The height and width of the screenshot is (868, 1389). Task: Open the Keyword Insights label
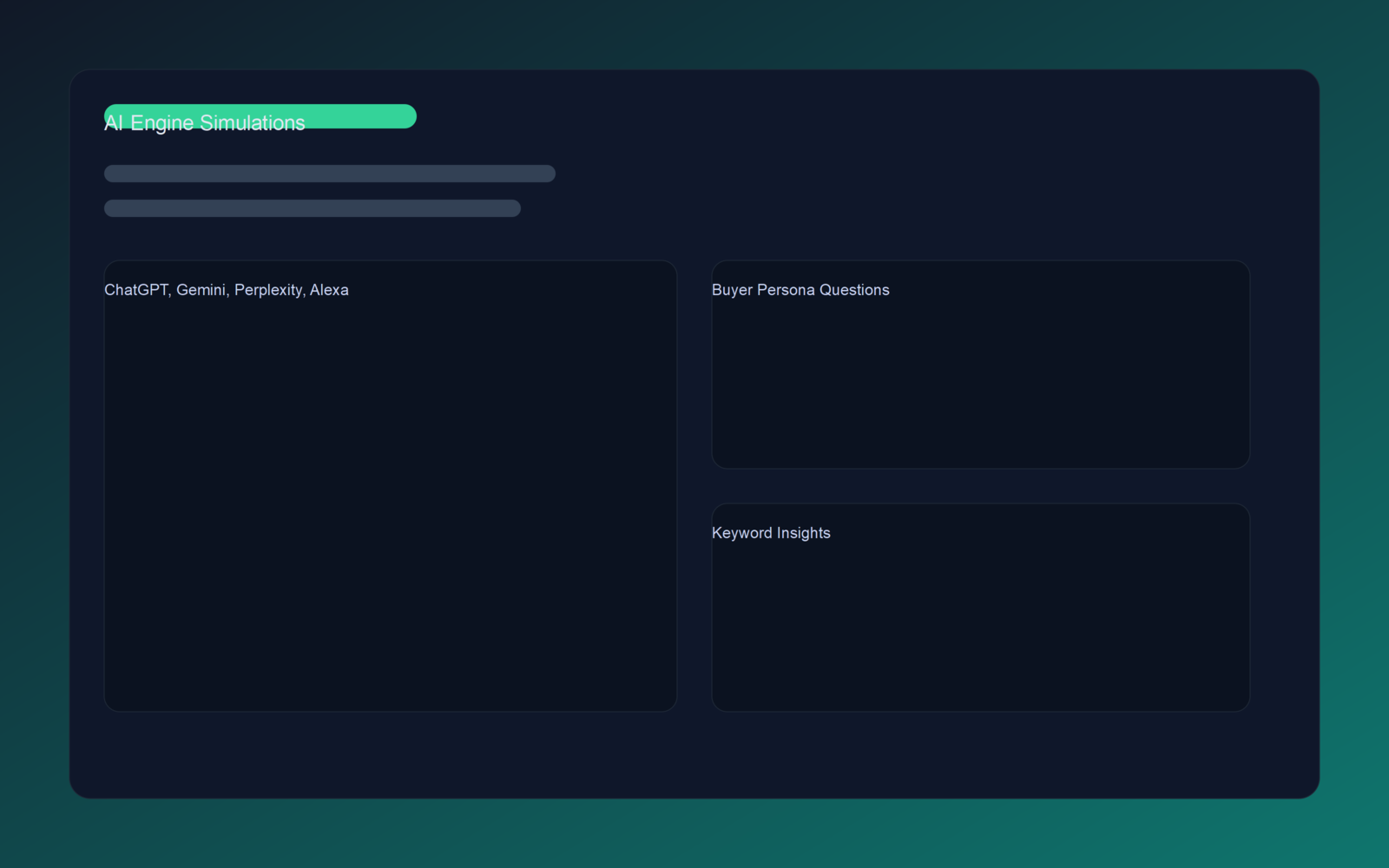click(771, 533)
